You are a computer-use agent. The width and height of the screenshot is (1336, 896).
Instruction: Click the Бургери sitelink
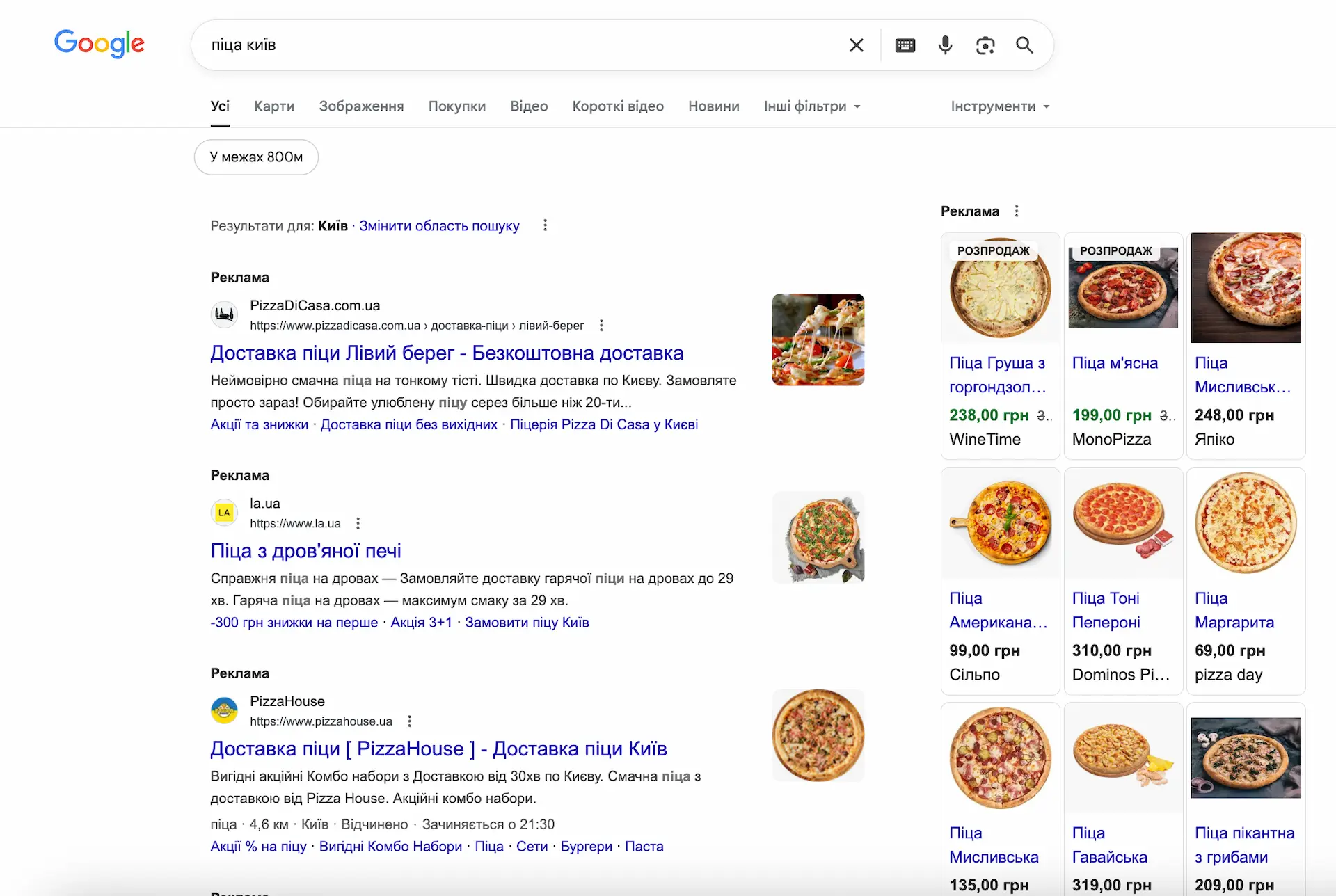click(587, 847)
